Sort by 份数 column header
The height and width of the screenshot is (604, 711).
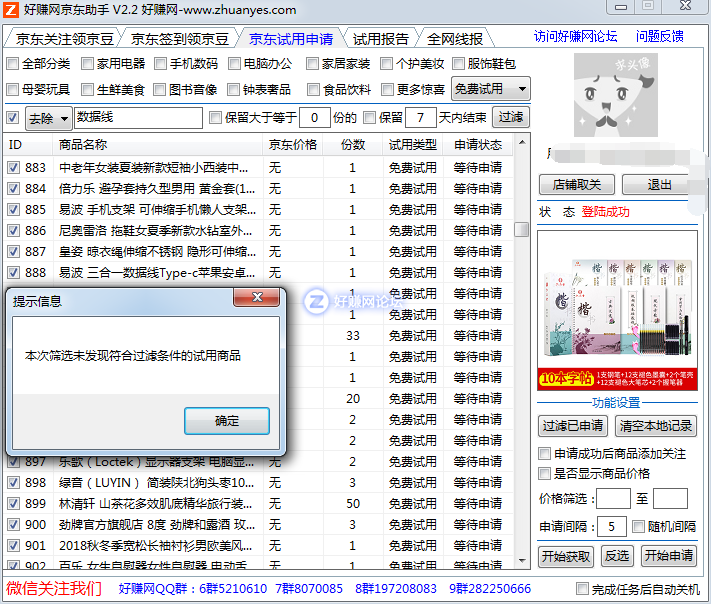[x=353, y=145]
